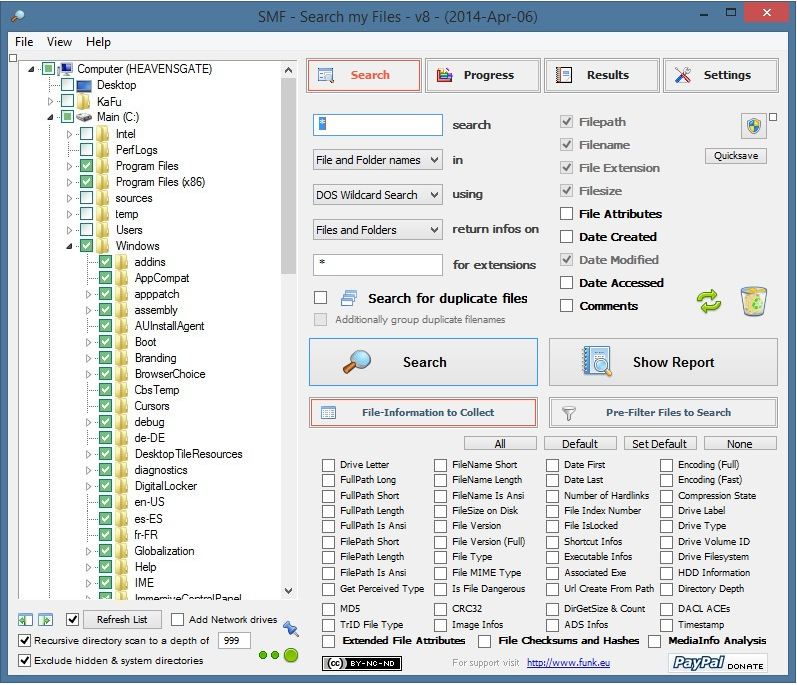797x685 pixels.
Task: Switch to the Progress tab
Action: point(483,75)
